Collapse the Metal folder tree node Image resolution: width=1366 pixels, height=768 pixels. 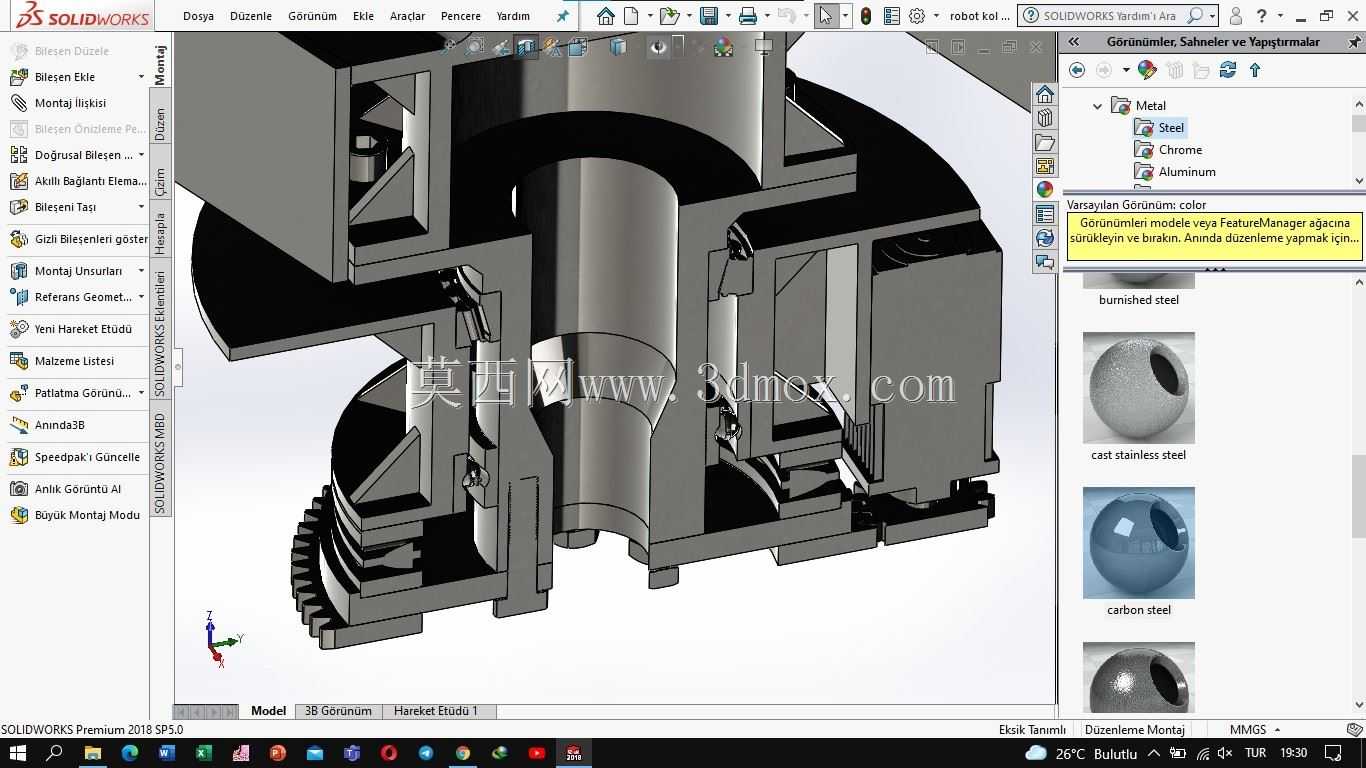pos(1097,106)
